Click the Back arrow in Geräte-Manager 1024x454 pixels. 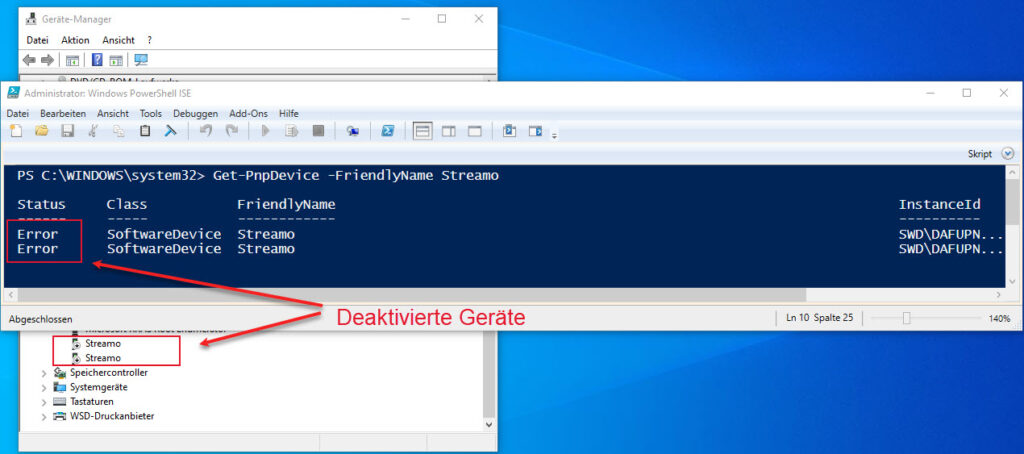coord(29,60)
